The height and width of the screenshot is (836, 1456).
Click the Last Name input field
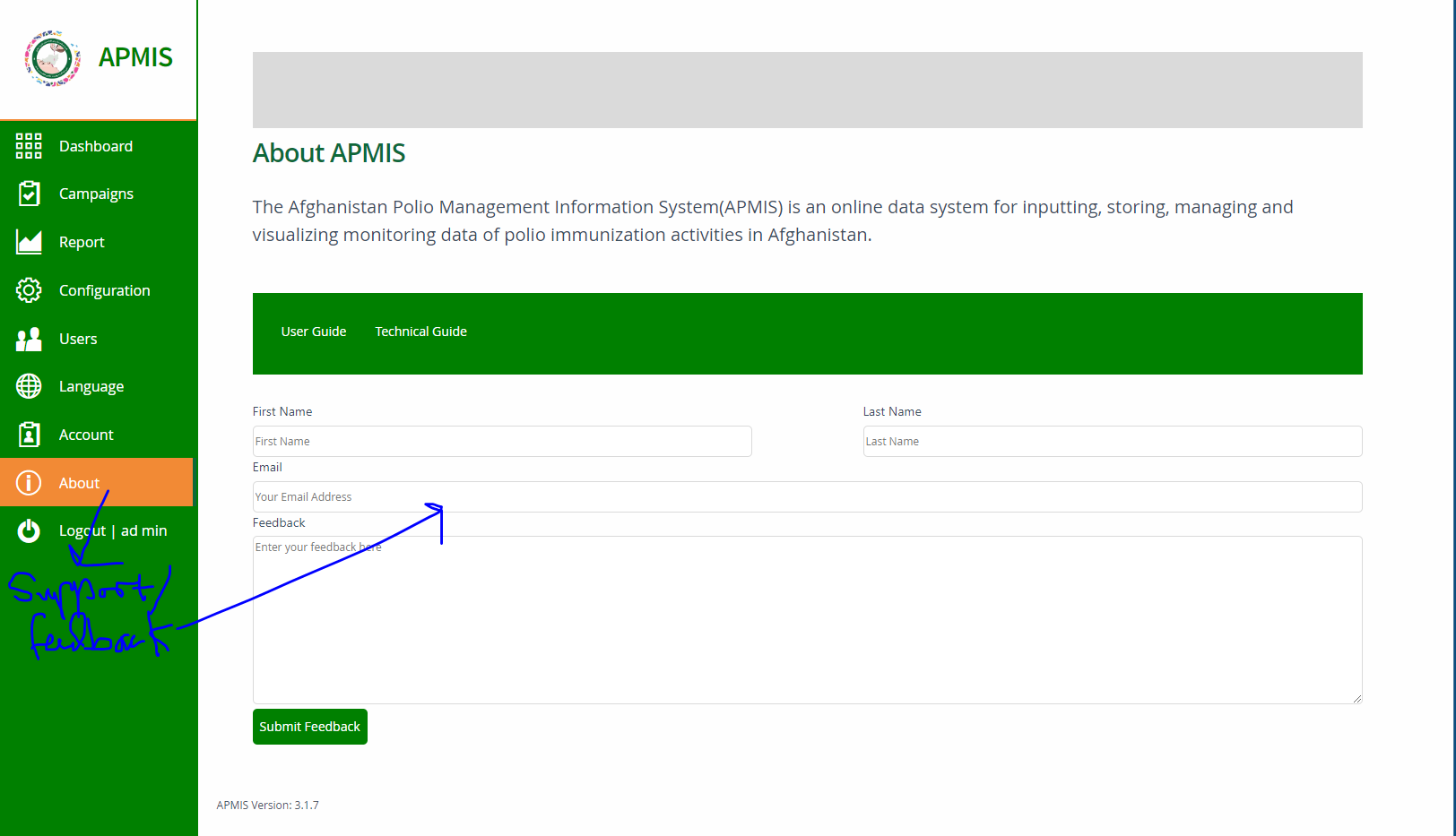click(x=1112, y=441)
